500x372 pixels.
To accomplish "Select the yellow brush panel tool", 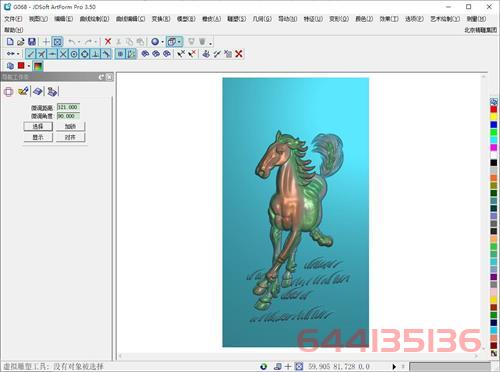I will [23, 91].
